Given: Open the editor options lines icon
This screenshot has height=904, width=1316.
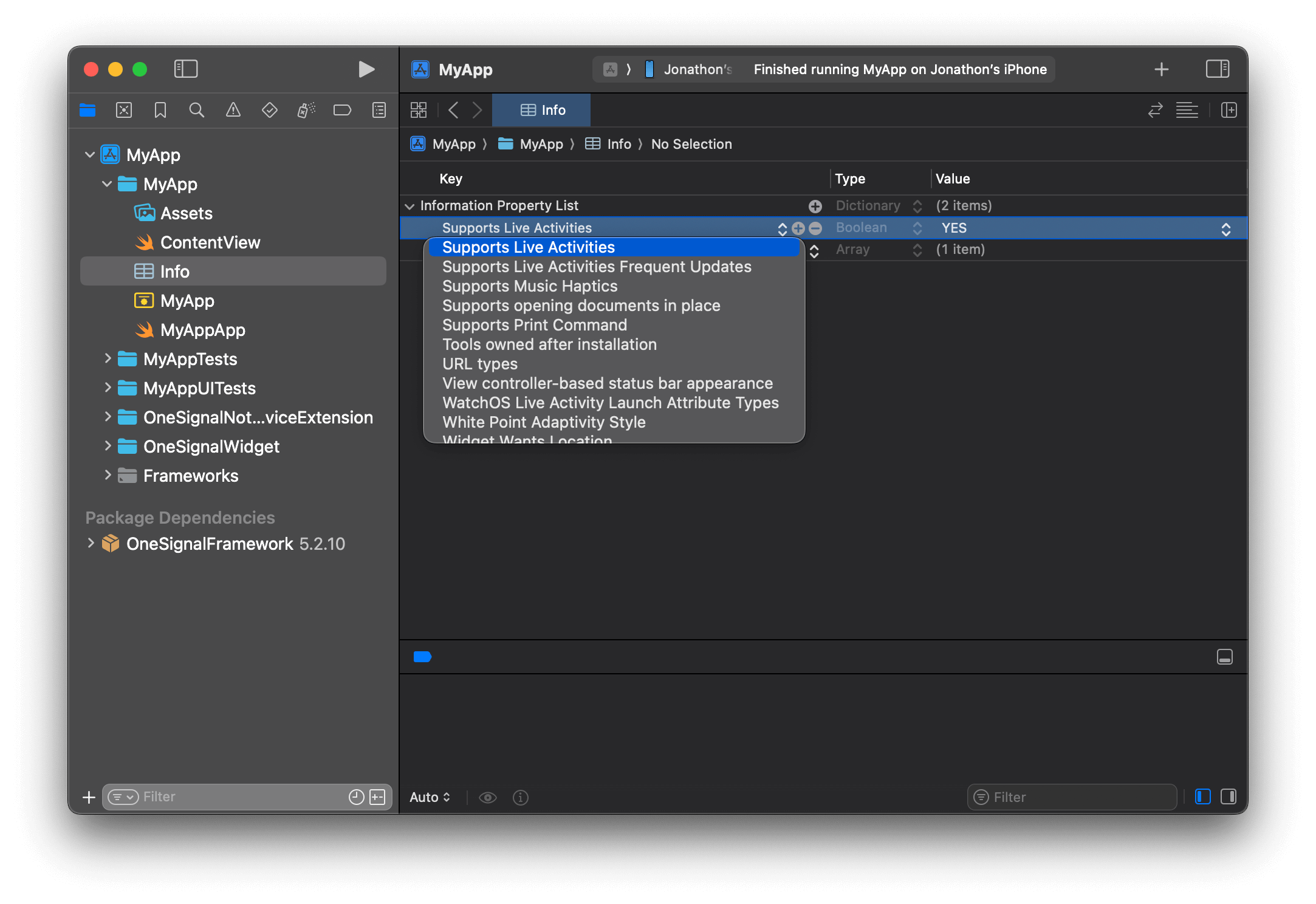Looking at the screenshot, I should pyautogui.click(x=1187, y=110).
